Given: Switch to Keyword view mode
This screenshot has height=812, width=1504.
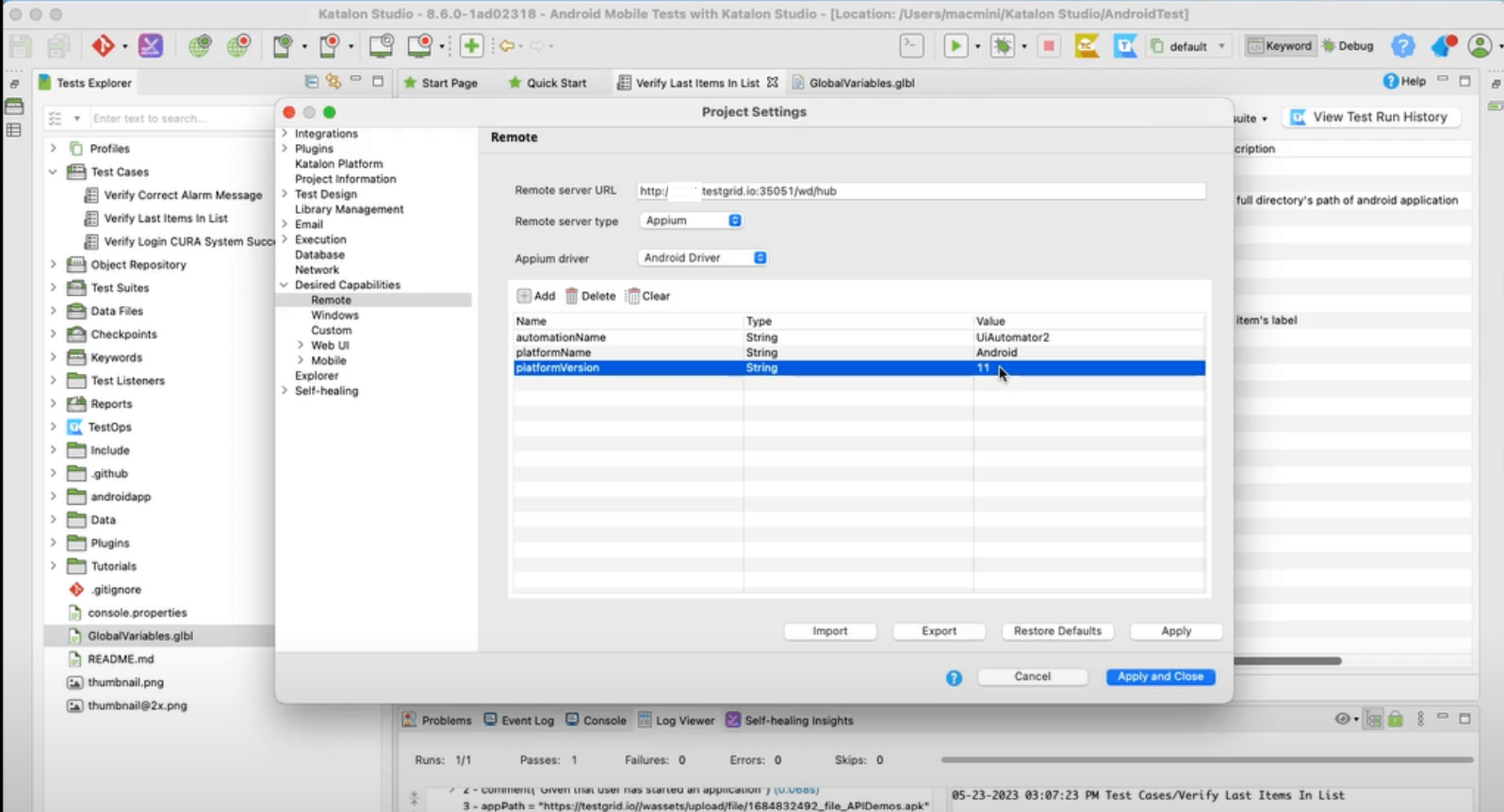Looking at the screenshot, I should click(1280, 45).
